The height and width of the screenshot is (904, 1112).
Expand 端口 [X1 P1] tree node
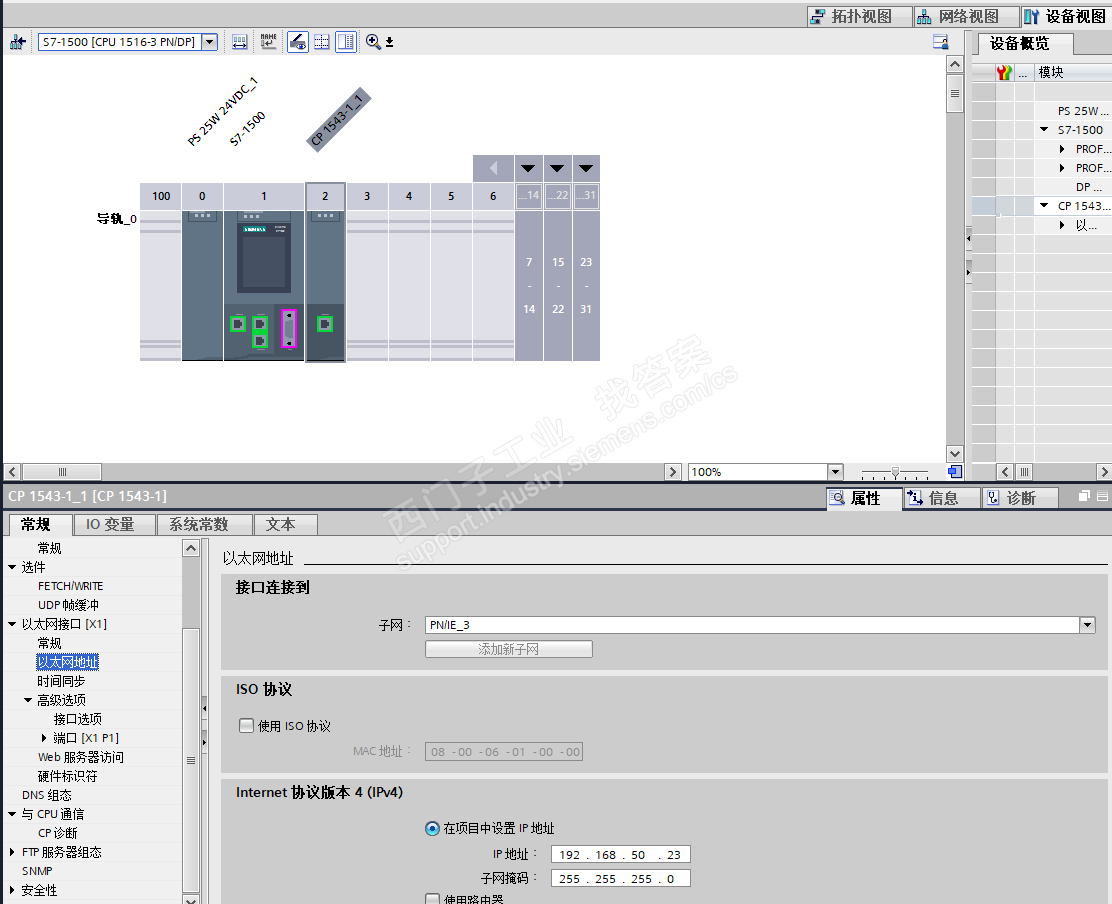click(44, 738)
